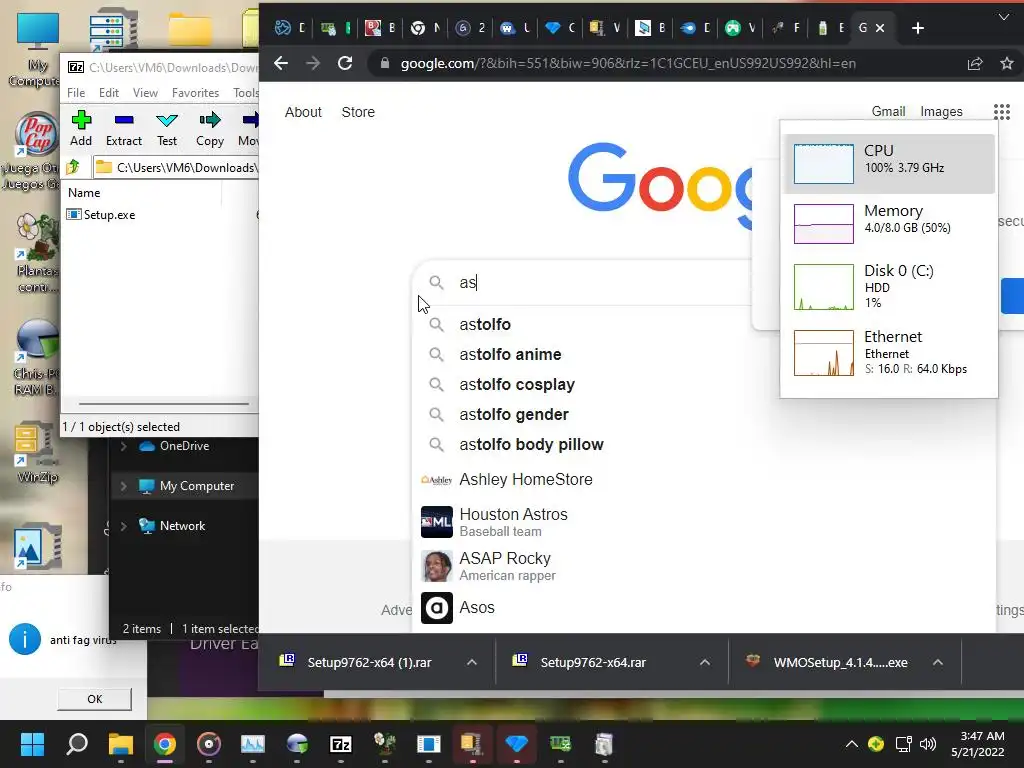
Task: Open the blue diamond taskbar app
Action: click(x=517, y=744)
